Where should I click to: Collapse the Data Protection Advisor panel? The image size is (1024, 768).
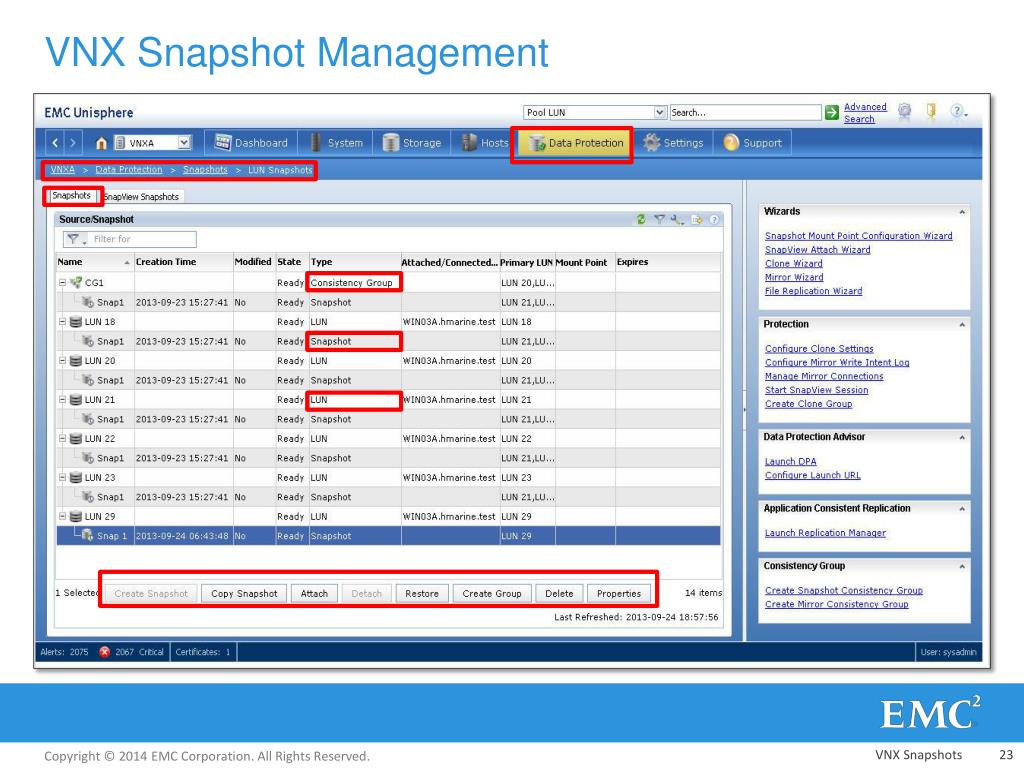(x=962, y=438)
